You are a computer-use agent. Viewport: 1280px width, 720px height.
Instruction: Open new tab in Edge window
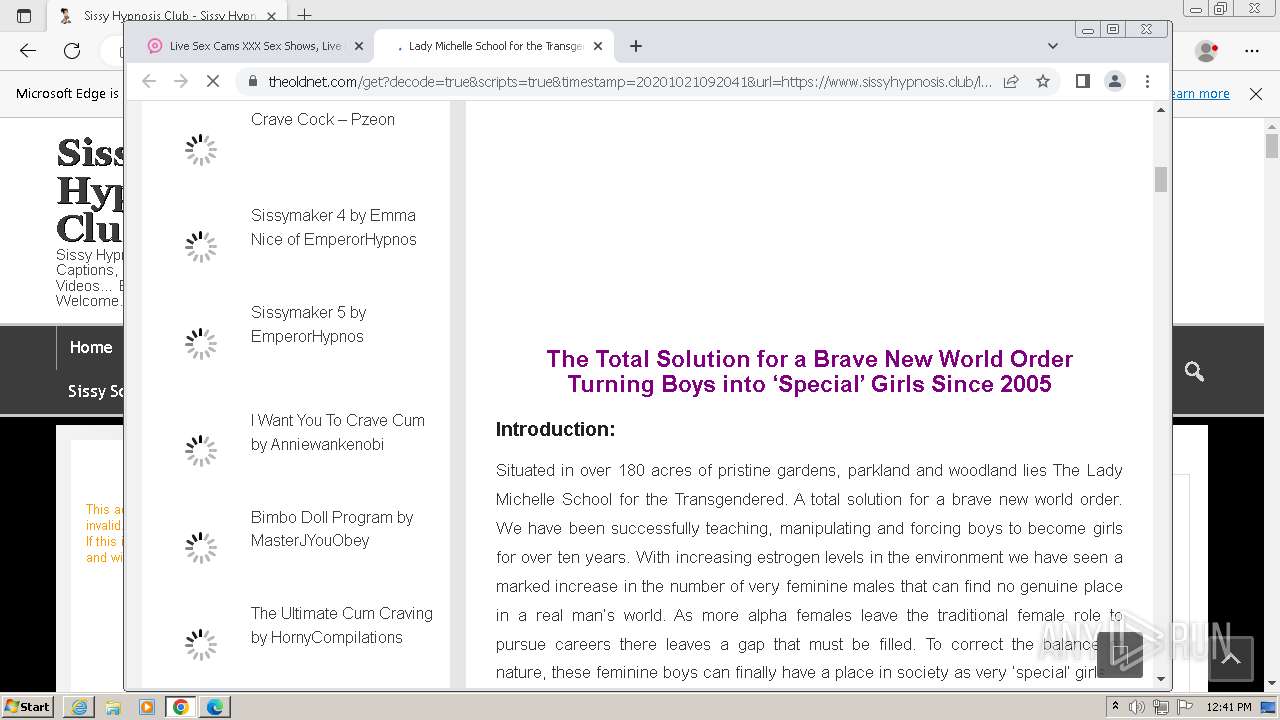coord(305,15)
